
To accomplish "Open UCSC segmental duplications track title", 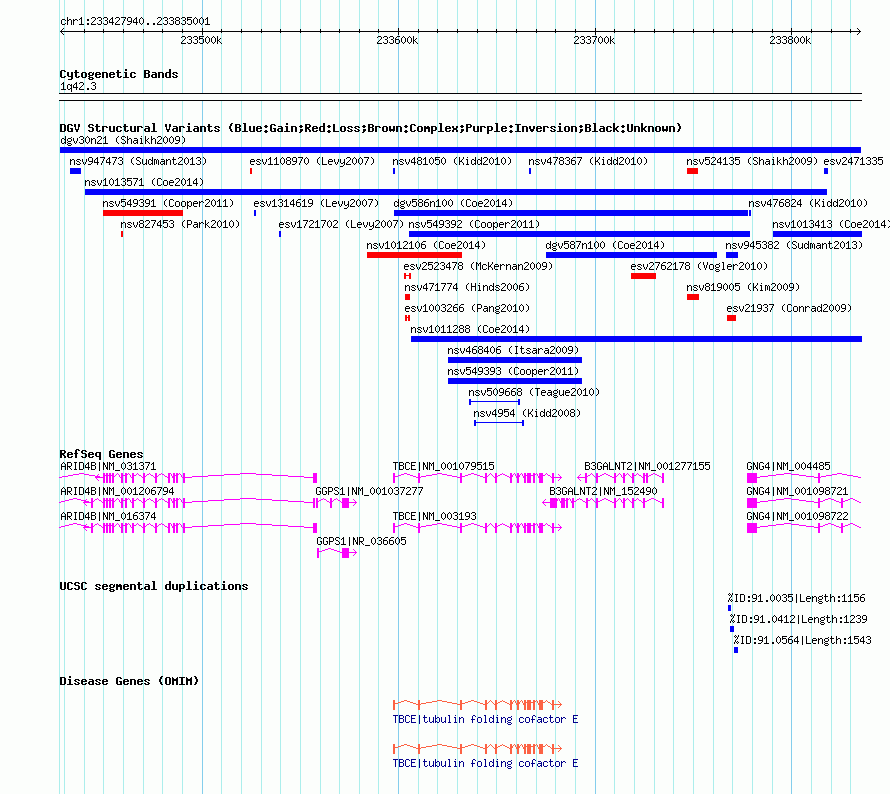I will pyautogui.click(x=154, y=586).
